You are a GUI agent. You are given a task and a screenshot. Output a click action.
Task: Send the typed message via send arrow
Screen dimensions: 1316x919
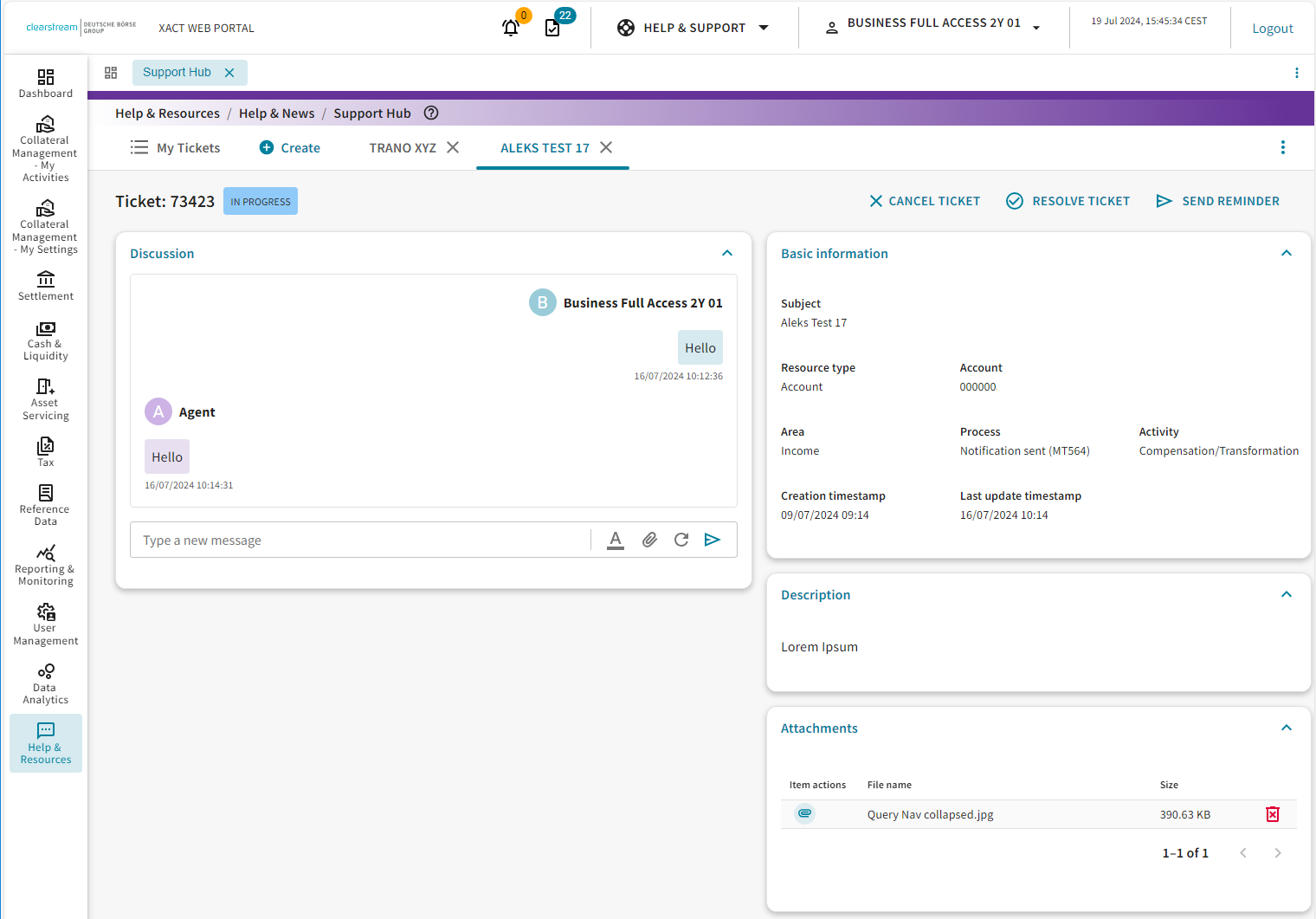(713, 539)
